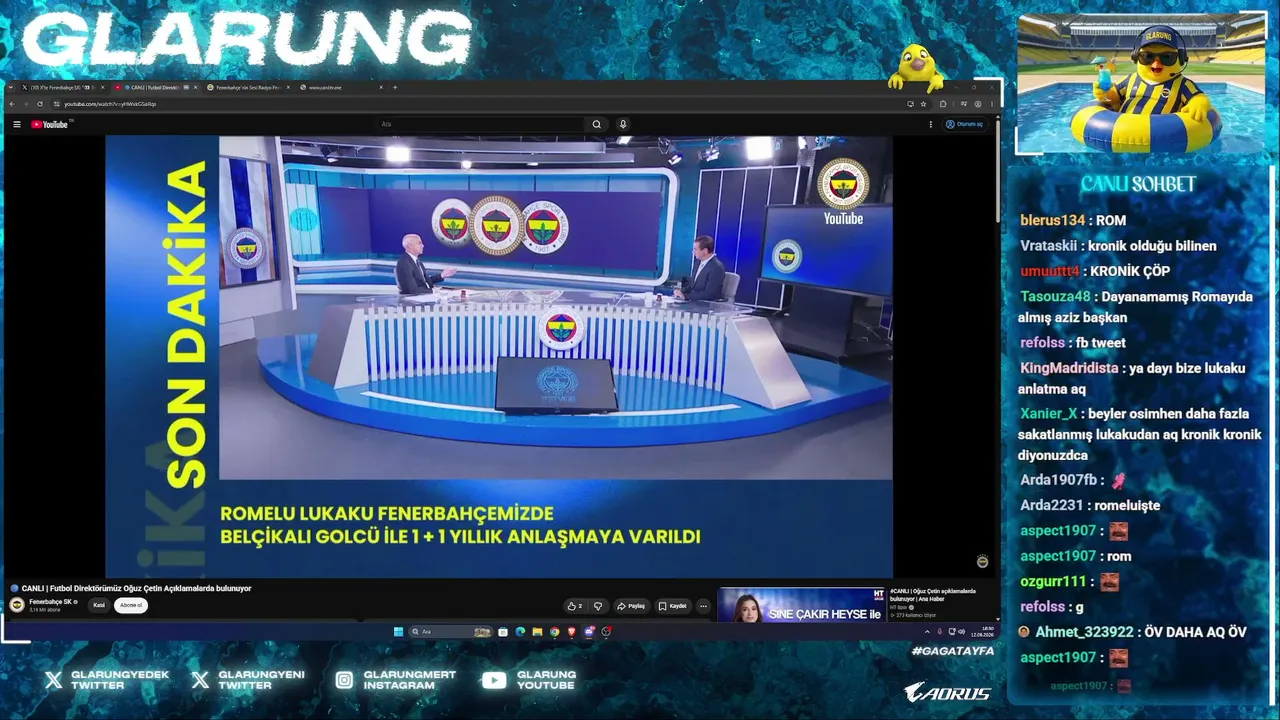Select chat username KingMadridista
Screen dimensions: 1280x720
click(1069, 368)
